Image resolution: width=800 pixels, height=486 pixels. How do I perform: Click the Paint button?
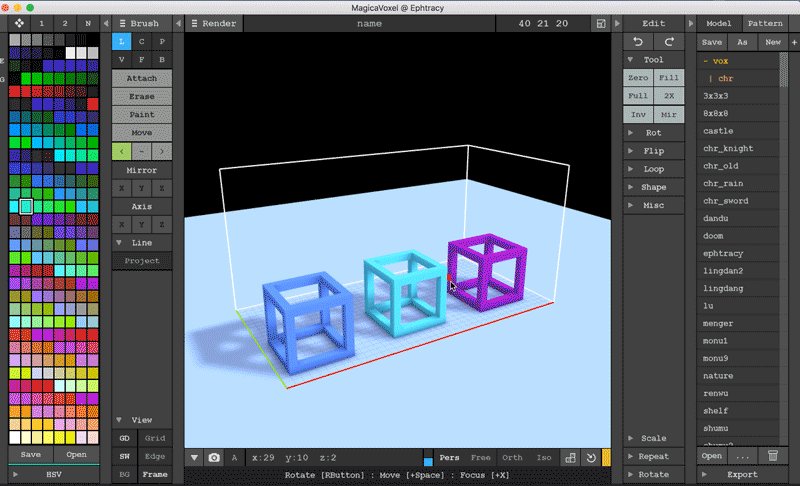141,114
